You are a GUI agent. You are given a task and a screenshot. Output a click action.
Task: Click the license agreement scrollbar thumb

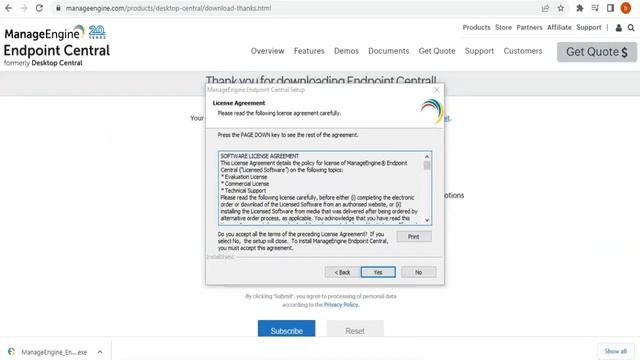[x=427, y=165]
